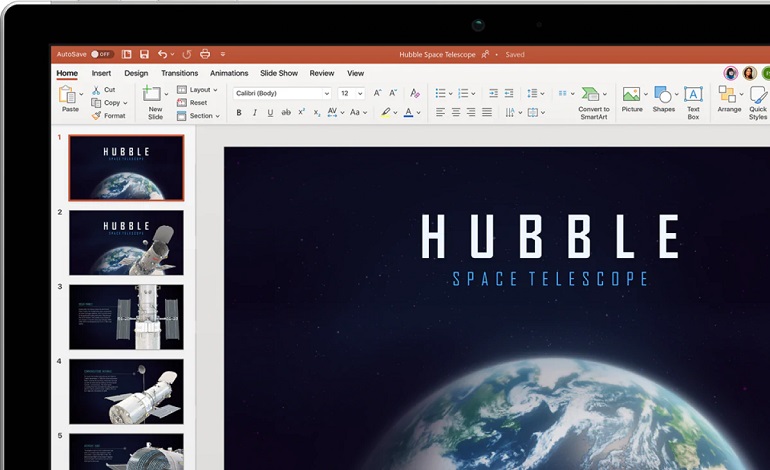The width and height of the screenshot is (770, 470).
Task: Select slide 1 thumbnail
Action: (x=126, y=168)
